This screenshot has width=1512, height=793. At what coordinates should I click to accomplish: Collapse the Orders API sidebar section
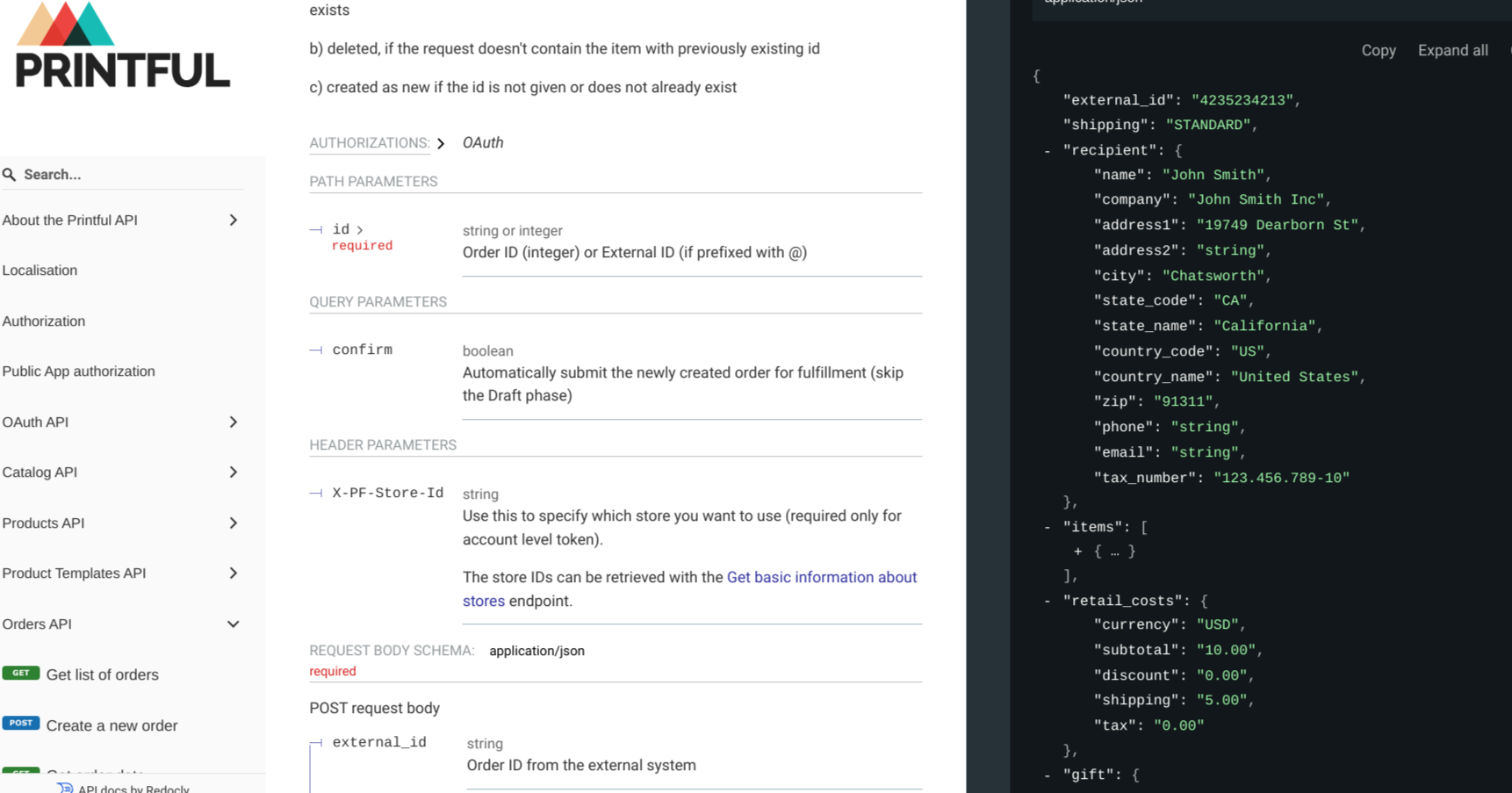(122, 624)
